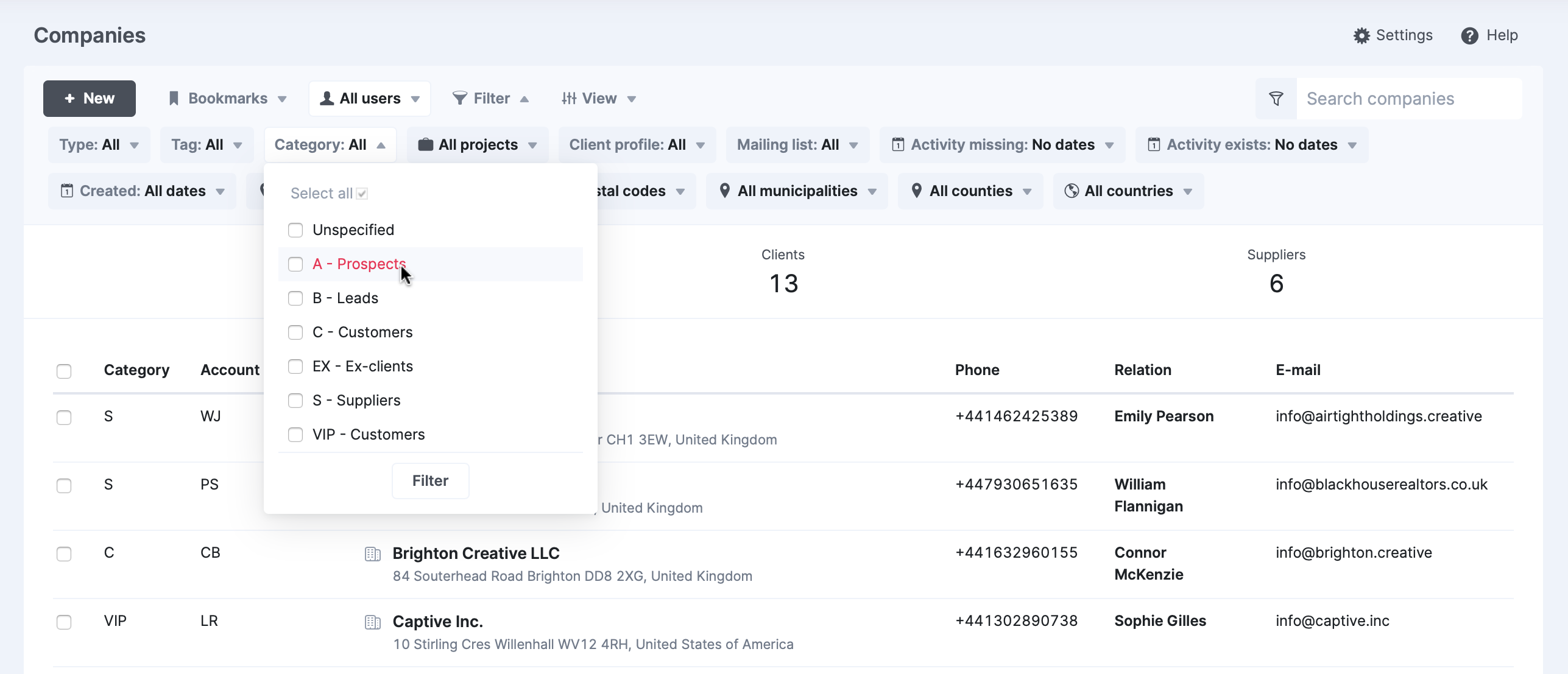Click the Clients count 13 tile

point(783,272)
